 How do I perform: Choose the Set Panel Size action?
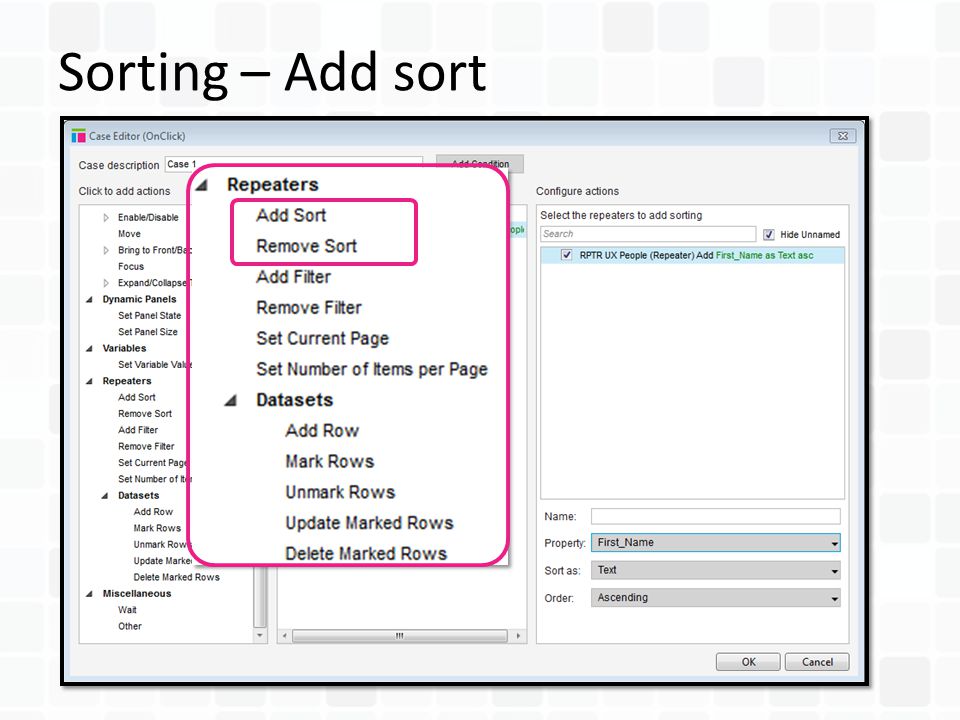(x=148, y=332)
